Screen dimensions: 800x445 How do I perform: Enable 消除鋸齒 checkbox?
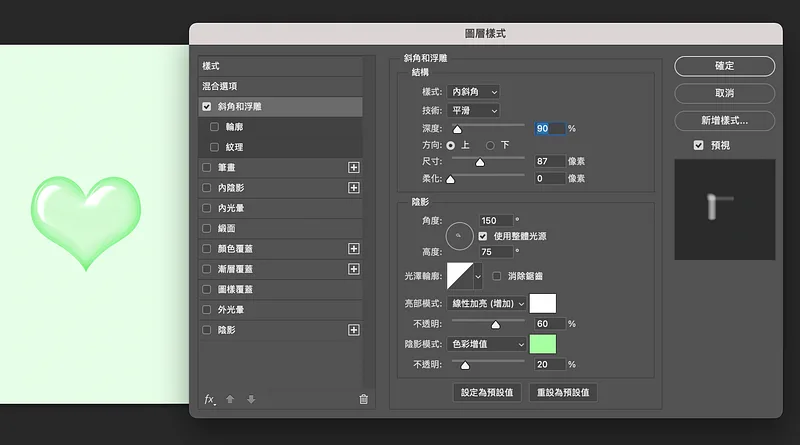click(x=496, y=276)
